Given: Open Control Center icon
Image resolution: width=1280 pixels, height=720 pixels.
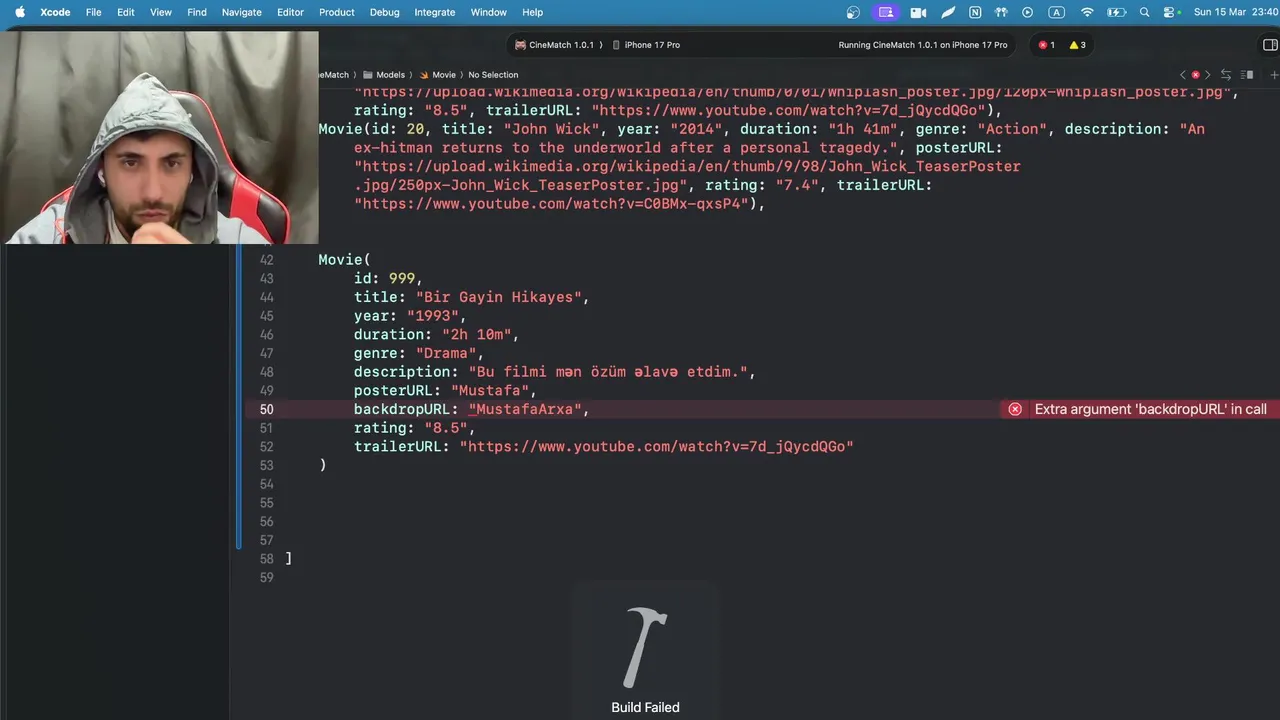Looking at the screenshot, I should point(1171,12).
